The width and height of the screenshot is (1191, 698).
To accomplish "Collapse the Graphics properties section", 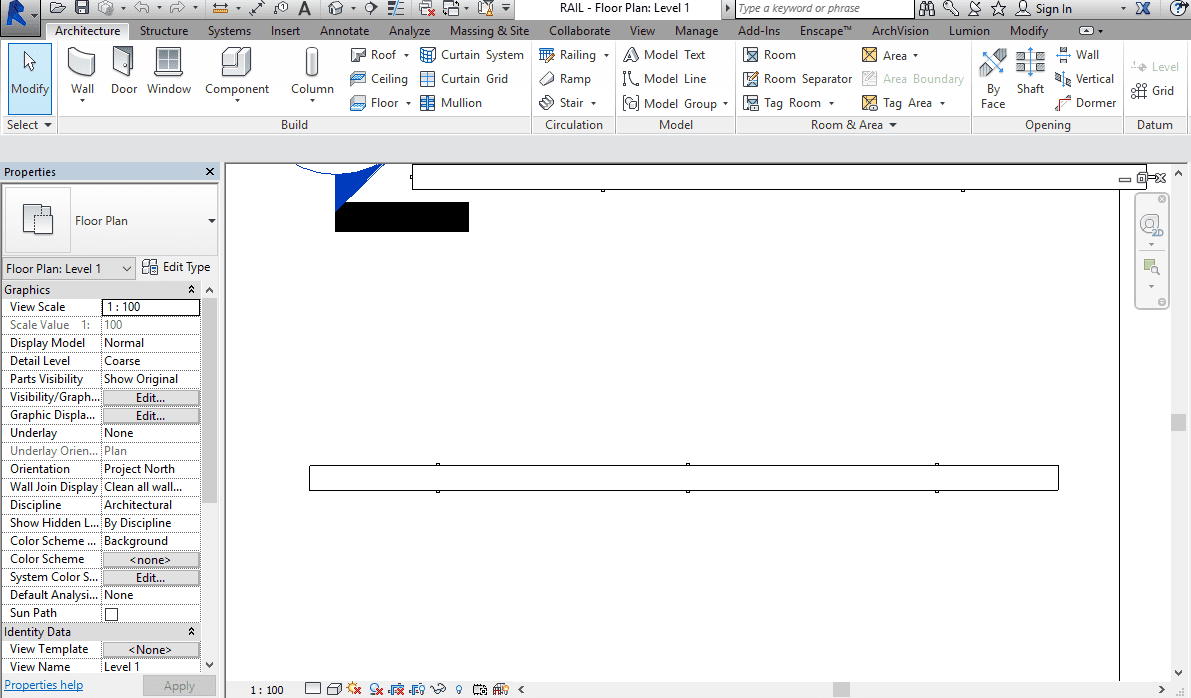I will [x=192, y=290].
